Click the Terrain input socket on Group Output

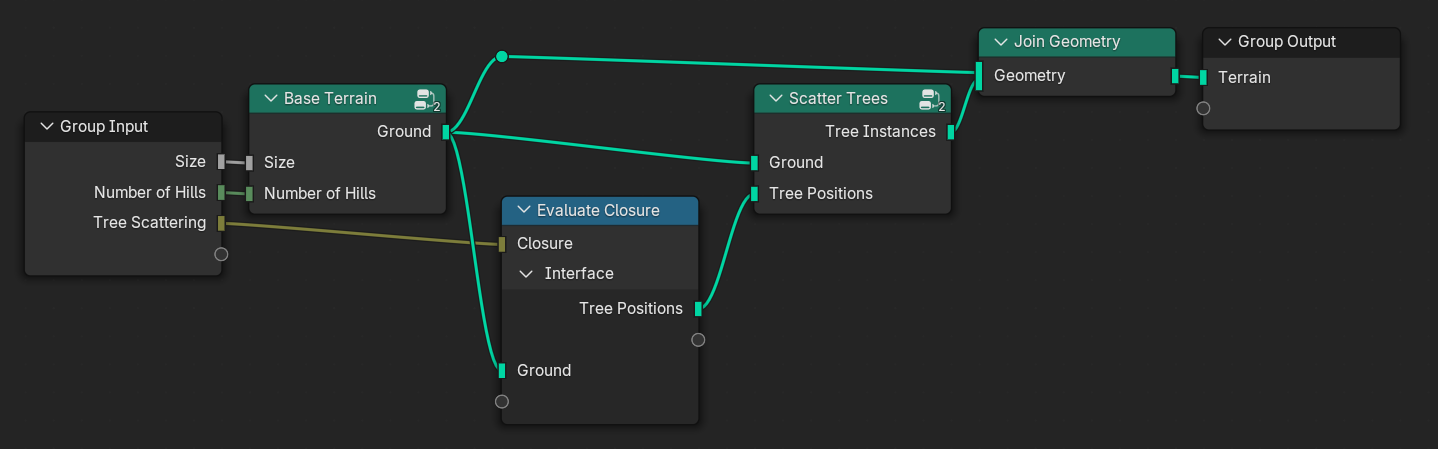point(1203,77)
